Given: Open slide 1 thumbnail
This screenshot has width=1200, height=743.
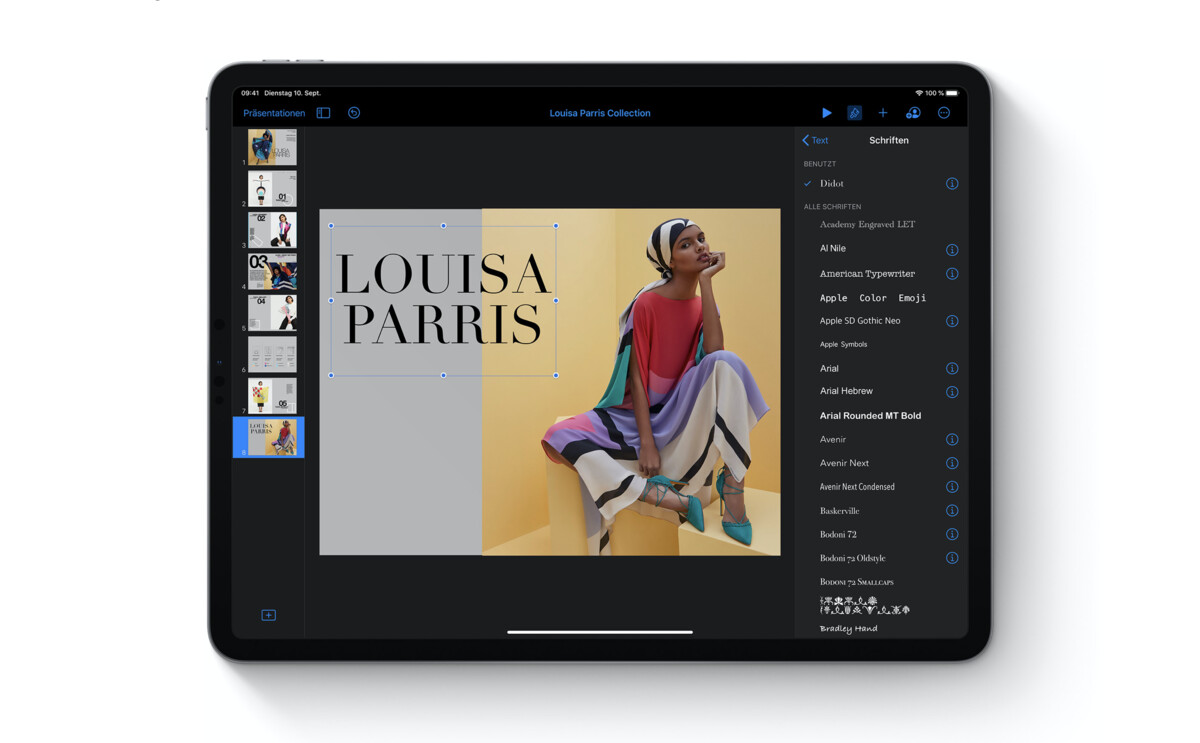Looking at the screenshot, I should 272,147.
